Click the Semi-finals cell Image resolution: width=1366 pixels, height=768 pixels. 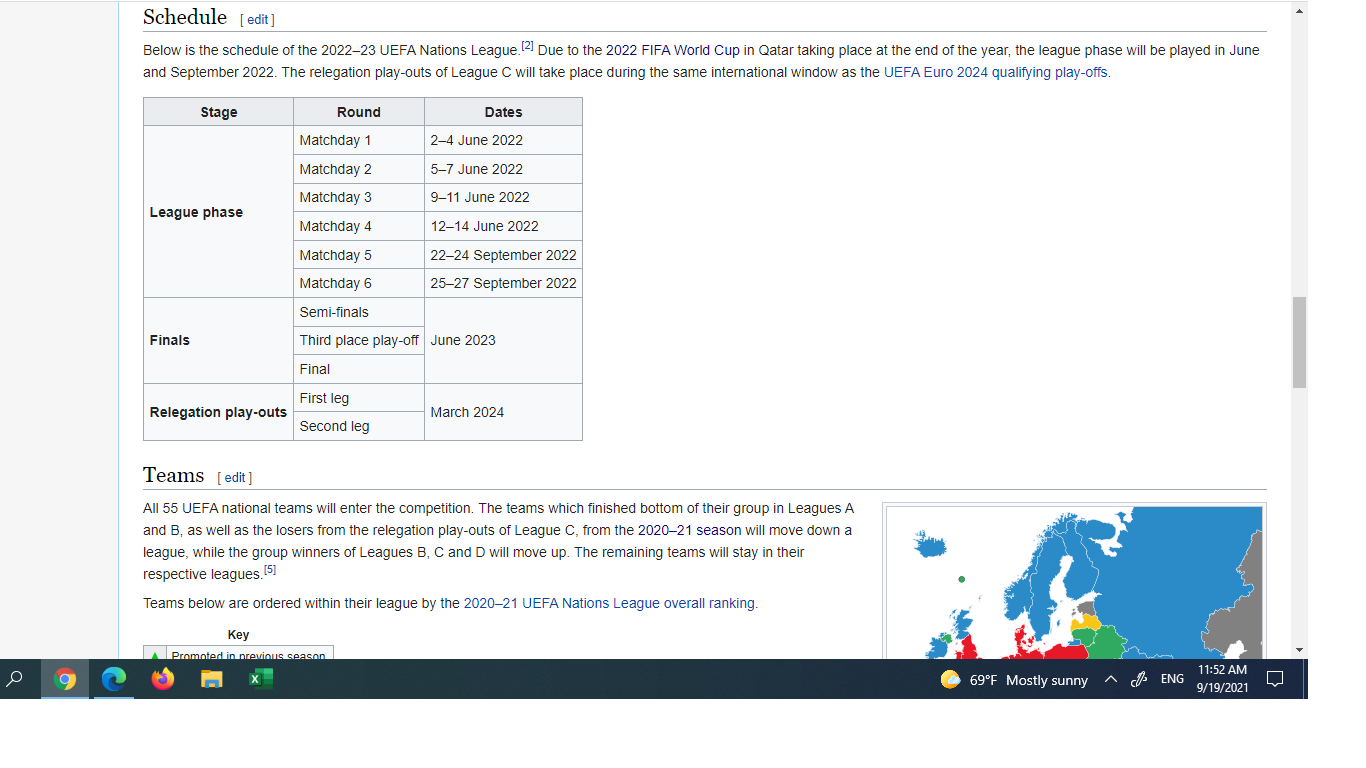click(359, 312)
